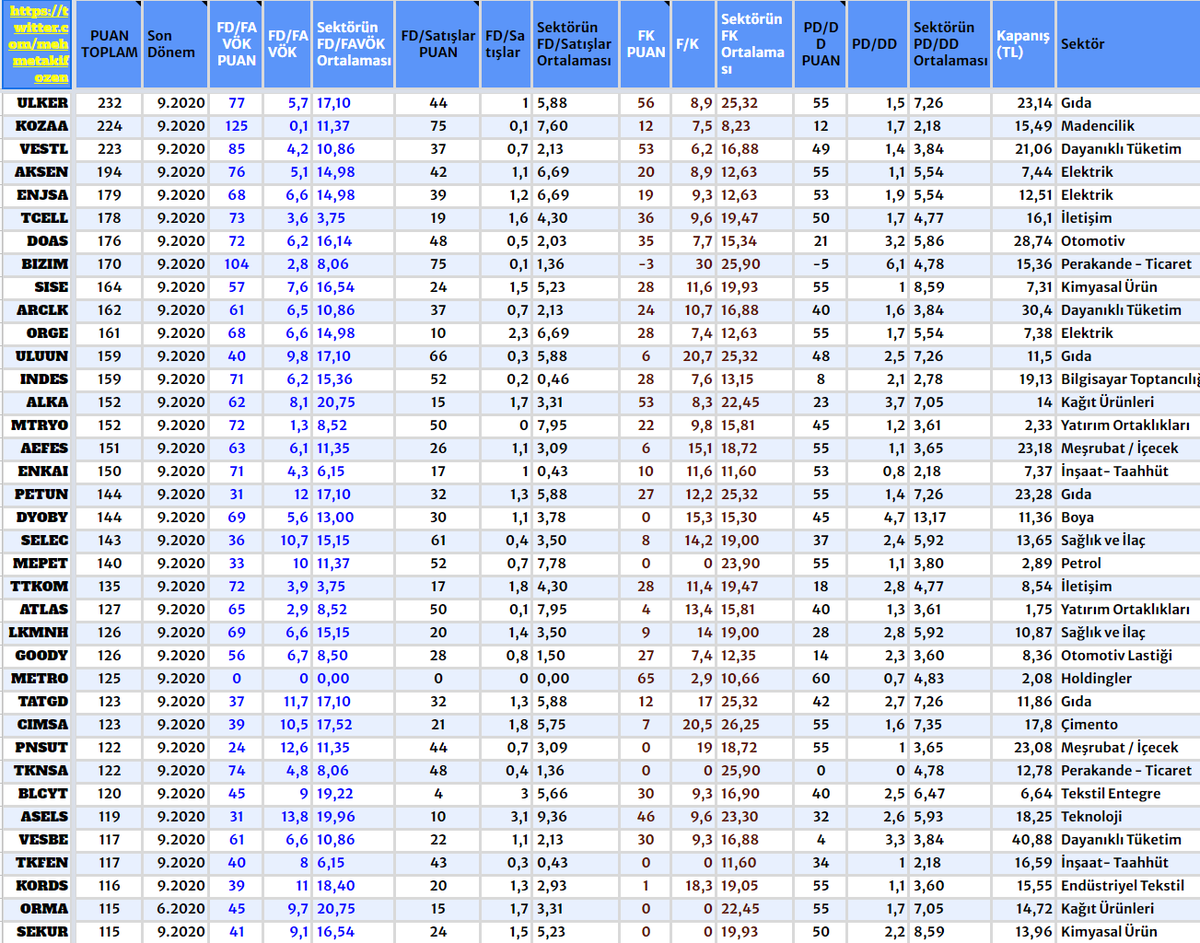Select the PD/DD PUAN column header
The image size is (1200, 943).
coord(821,45)
